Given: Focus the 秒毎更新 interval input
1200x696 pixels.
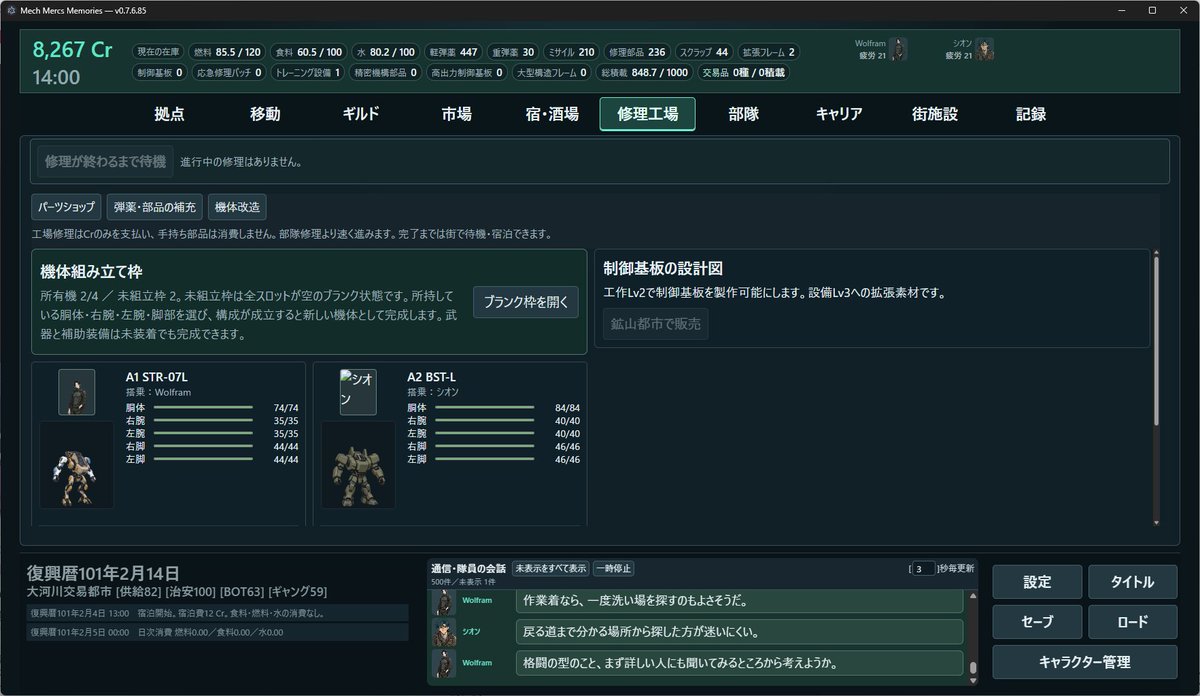Looking at the screenshot, I should [x=924, y=568].
